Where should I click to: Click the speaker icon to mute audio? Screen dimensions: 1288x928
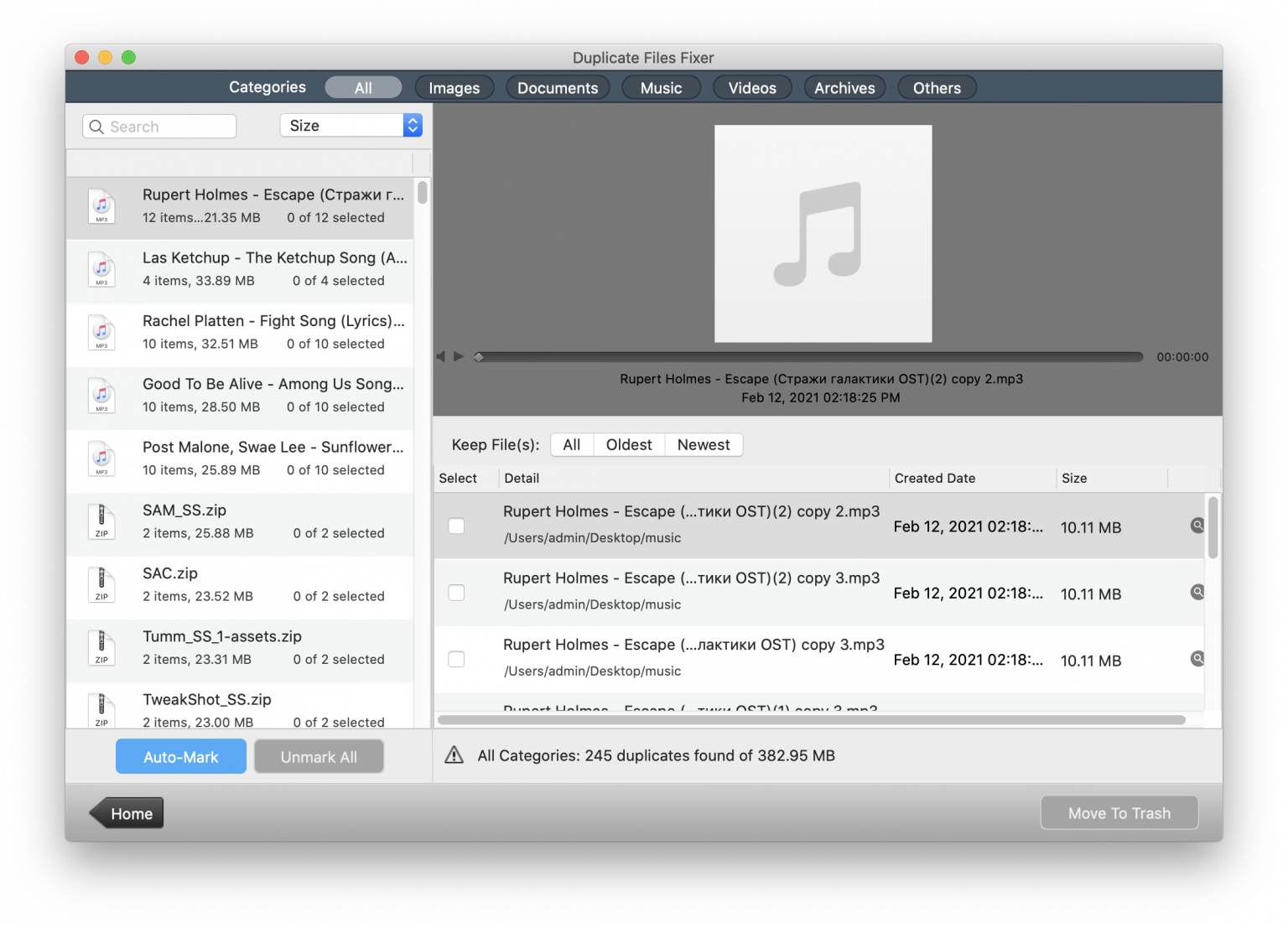[x=440, y=356]
